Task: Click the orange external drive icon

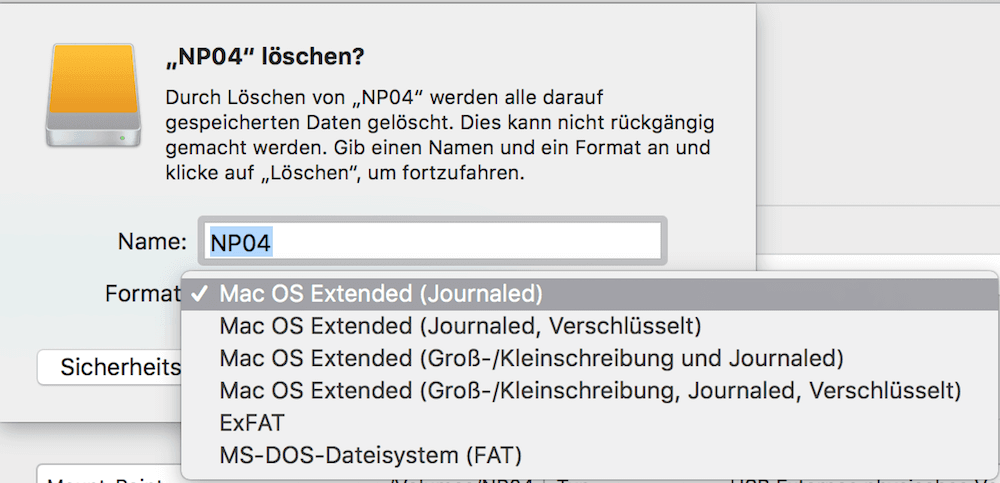Action: click(x=93, y=95)
